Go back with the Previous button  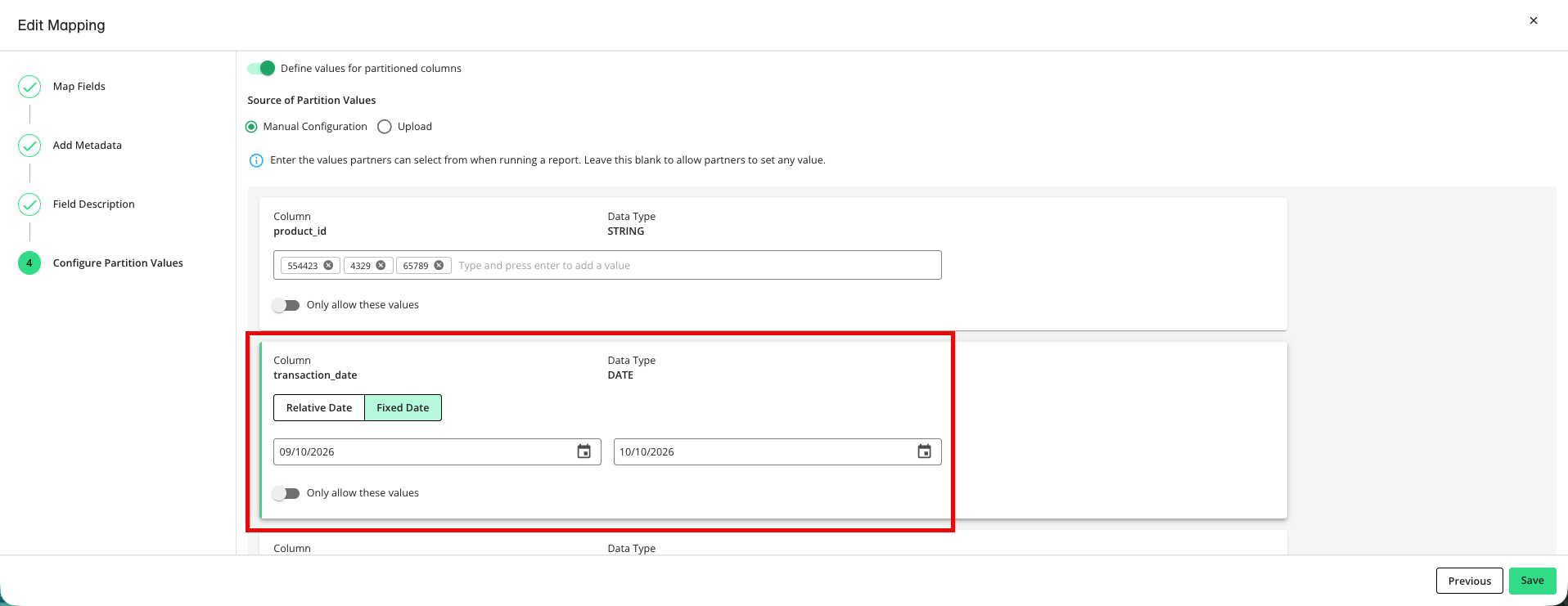(x=1470, y=581)
